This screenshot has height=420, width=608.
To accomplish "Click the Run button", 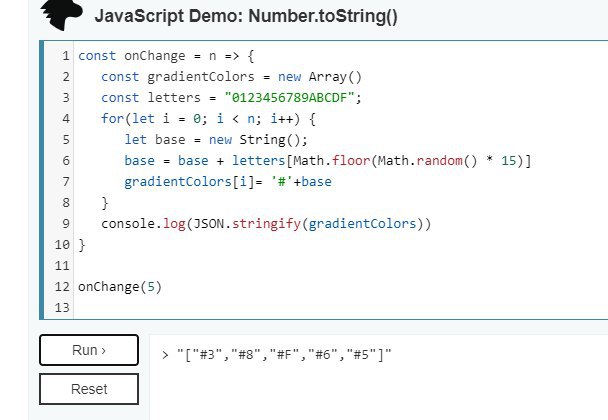I will pos(89,350).
